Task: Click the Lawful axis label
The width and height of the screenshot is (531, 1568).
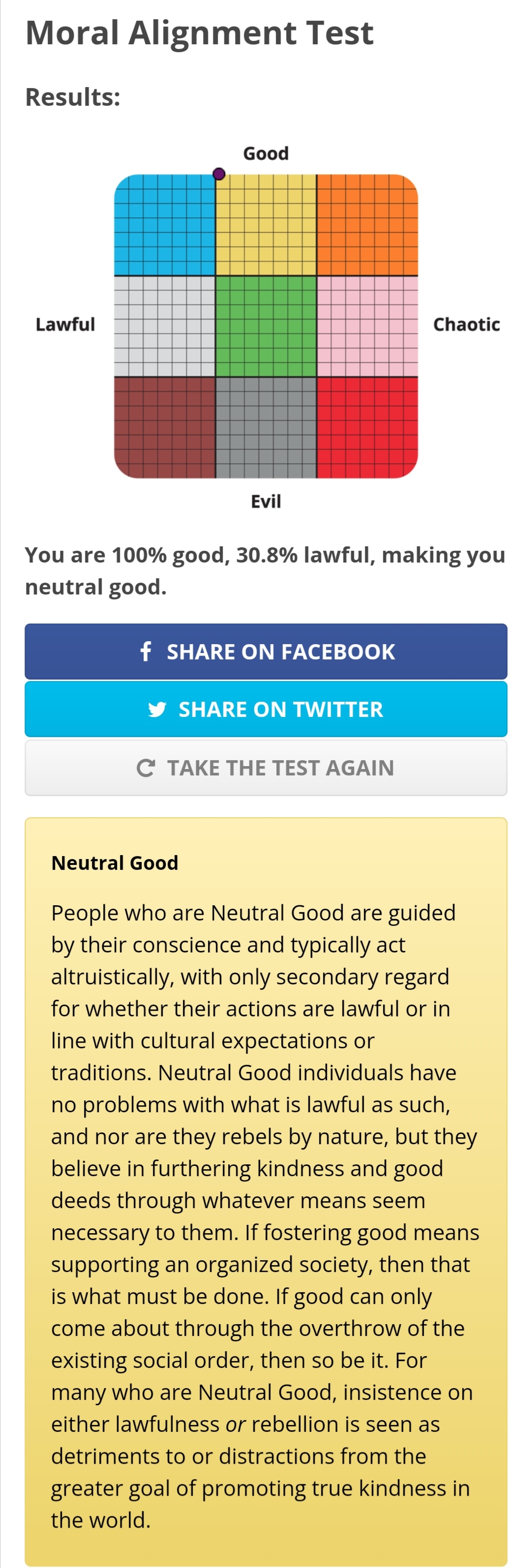Action: pyautogui.click(x=65, y=325)
